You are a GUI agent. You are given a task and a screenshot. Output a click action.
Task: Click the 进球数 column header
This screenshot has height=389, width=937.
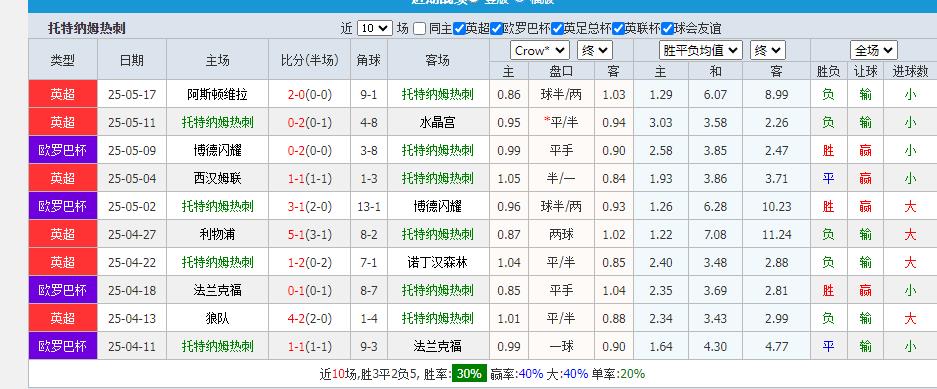tap(910, 72)
